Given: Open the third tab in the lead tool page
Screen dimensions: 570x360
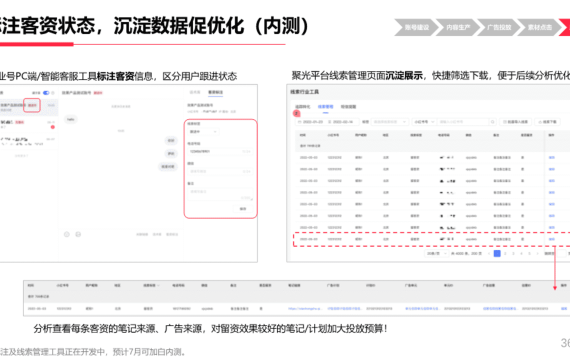Looking at the screenshot, I should coord(348,107).
